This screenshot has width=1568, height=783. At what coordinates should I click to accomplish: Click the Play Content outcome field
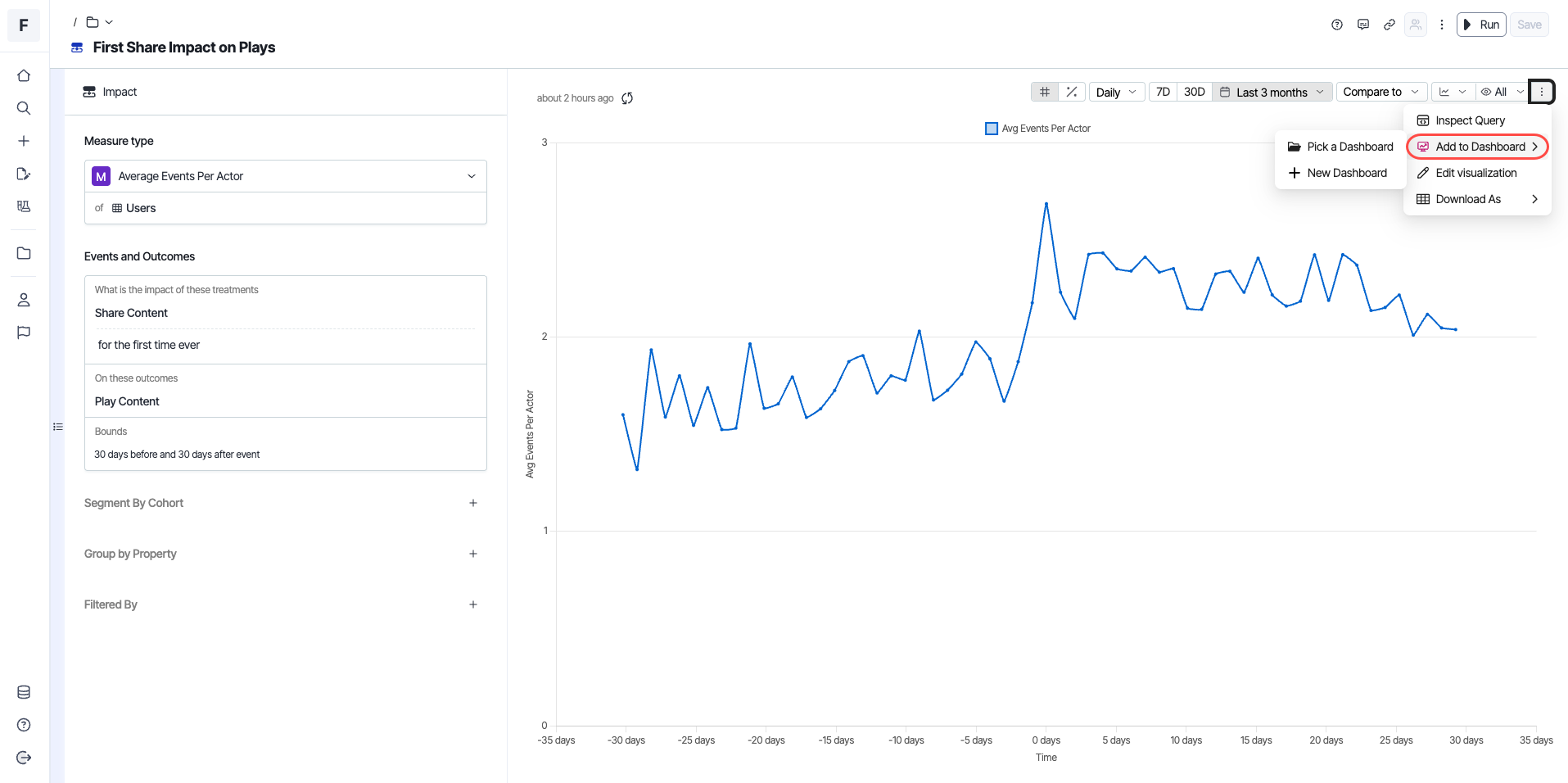(127, 401)
